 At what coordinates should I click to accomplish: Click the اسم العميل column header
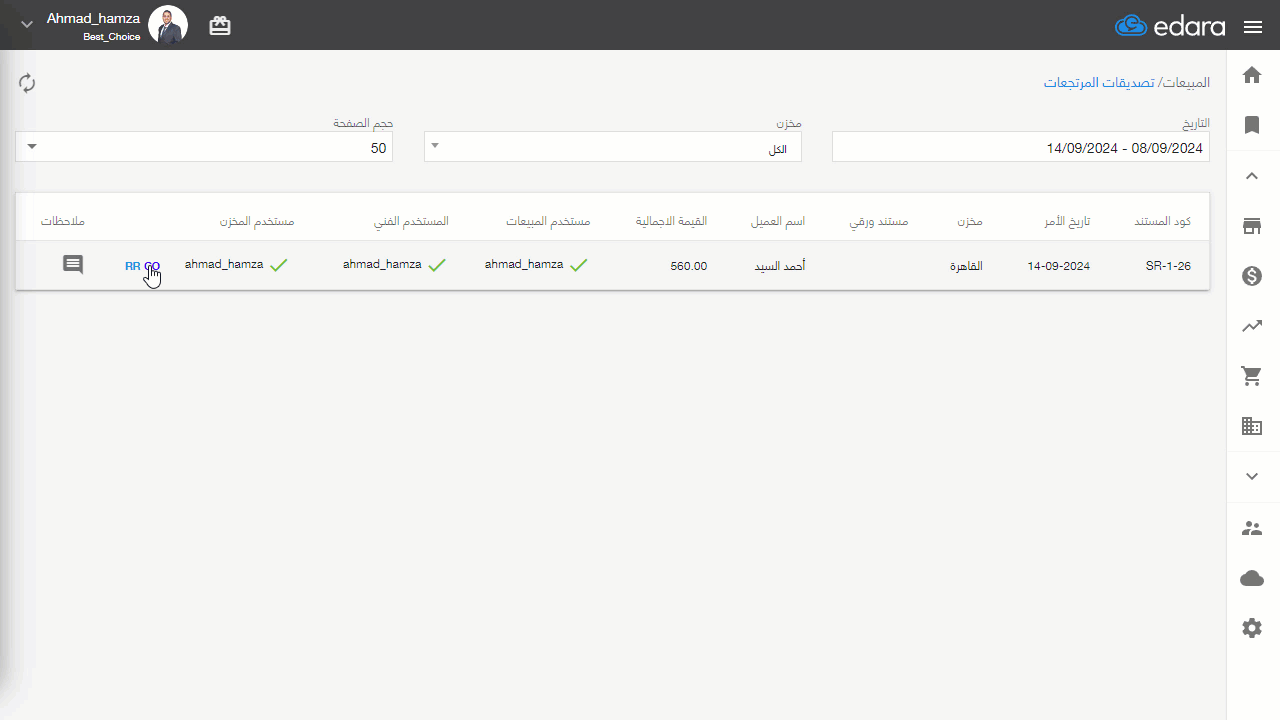(x=778, y=221)
